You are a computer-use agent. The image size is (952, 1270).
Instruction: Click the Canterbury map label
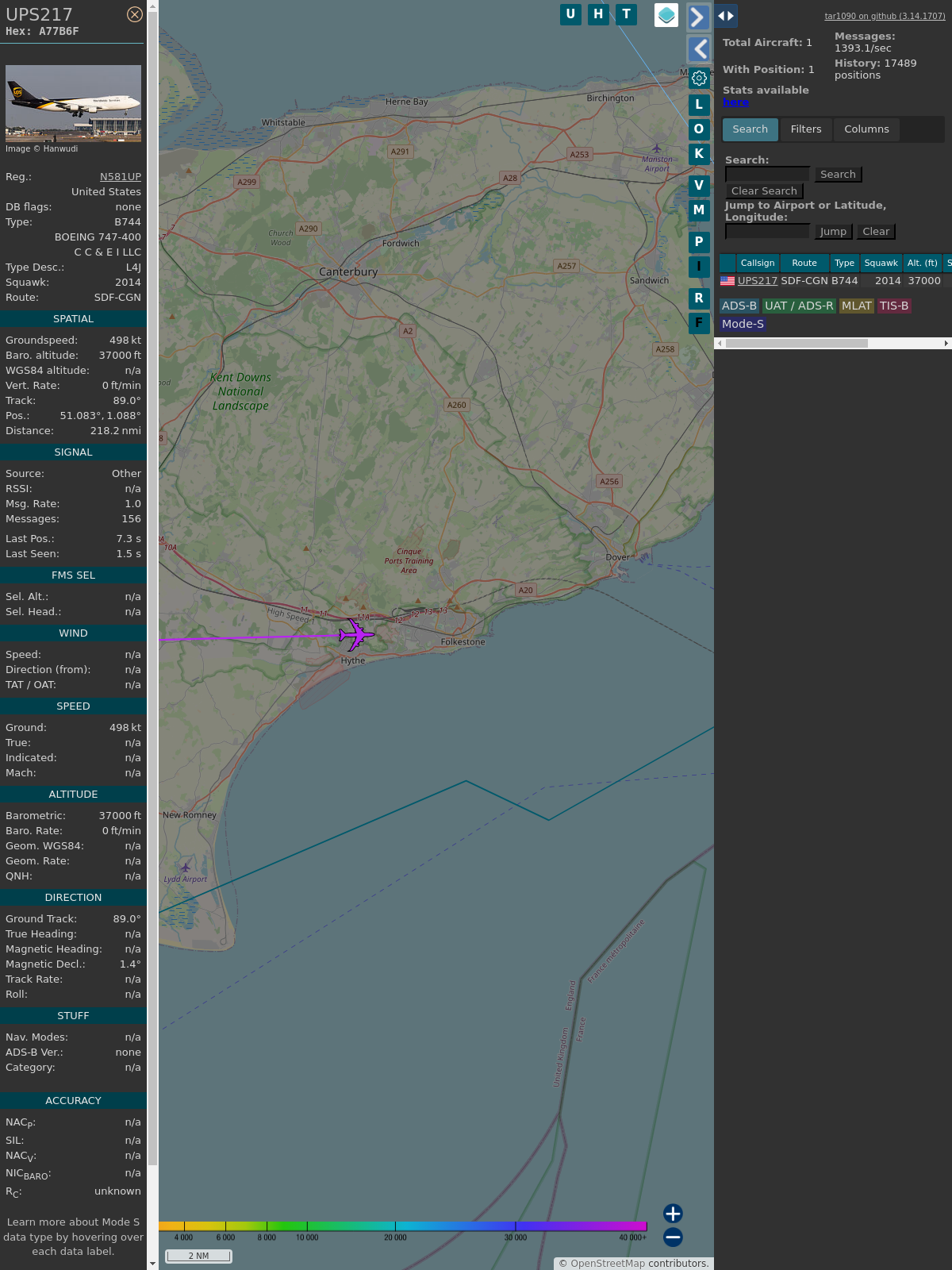click(348, 271)
